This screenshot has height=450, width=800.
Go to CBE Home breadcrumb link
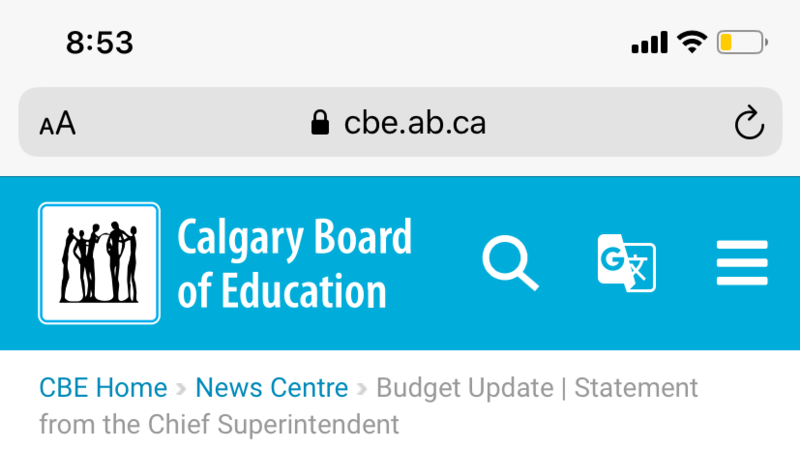coord(103,387)
